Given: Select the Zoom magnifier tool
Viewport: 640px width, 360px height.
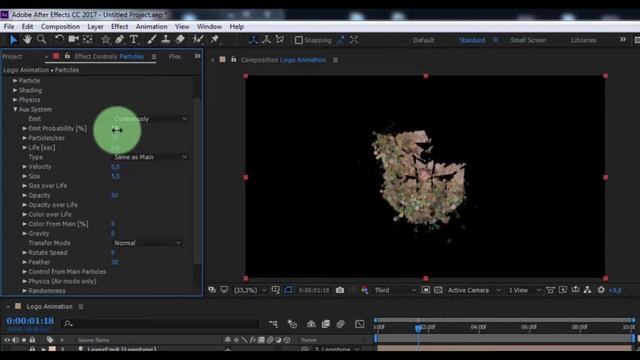Looking at the screenshot, I should [41, 40].
